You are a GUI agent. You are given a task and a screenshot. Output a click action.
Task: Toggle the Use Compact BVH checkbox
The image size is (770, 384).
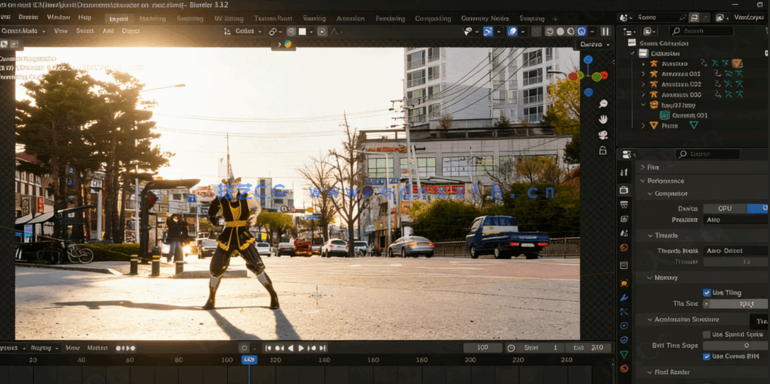click(x=707, y=357)
